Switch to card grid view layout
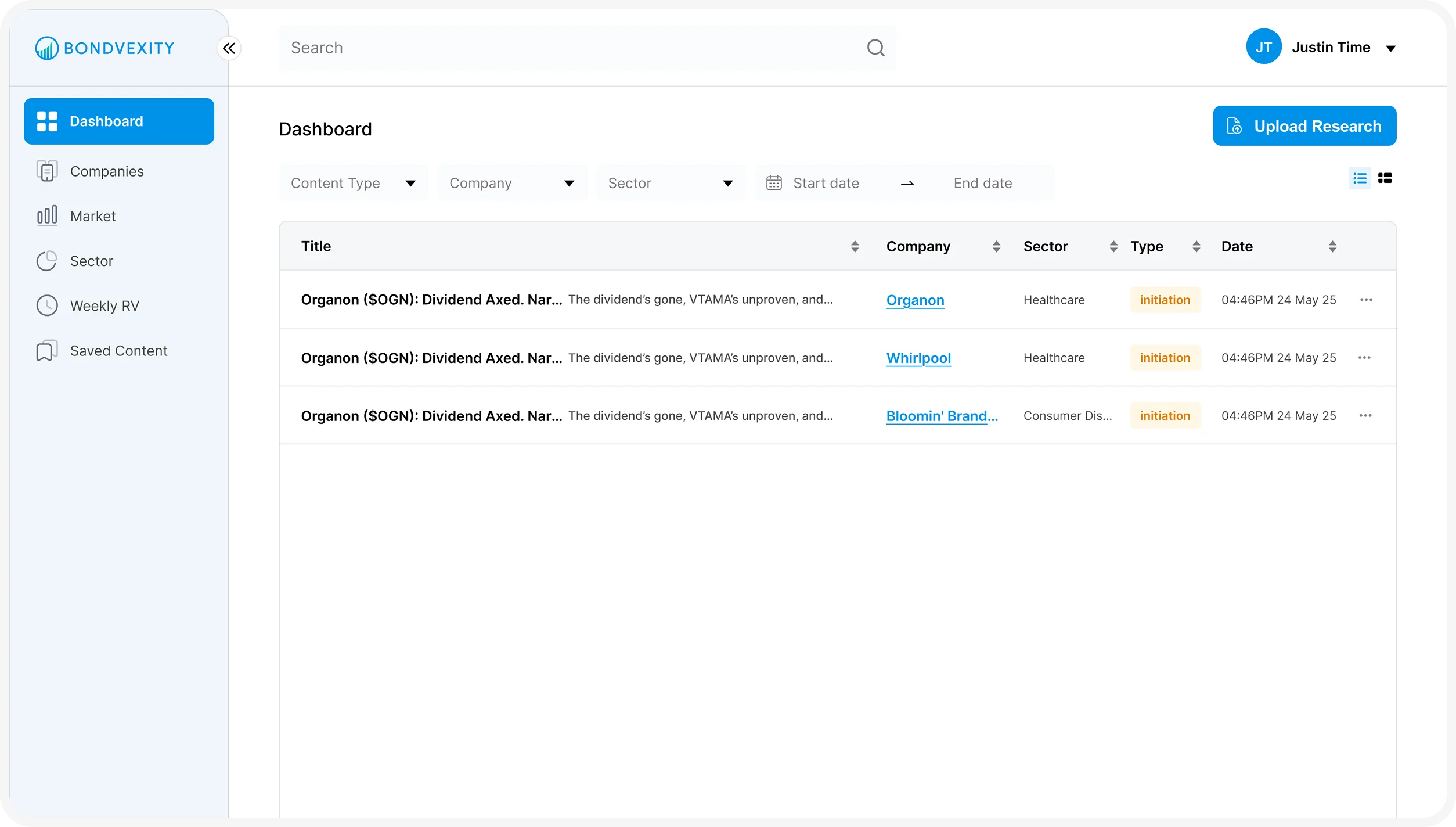 pyautogui.click(x=1385, y=178)
